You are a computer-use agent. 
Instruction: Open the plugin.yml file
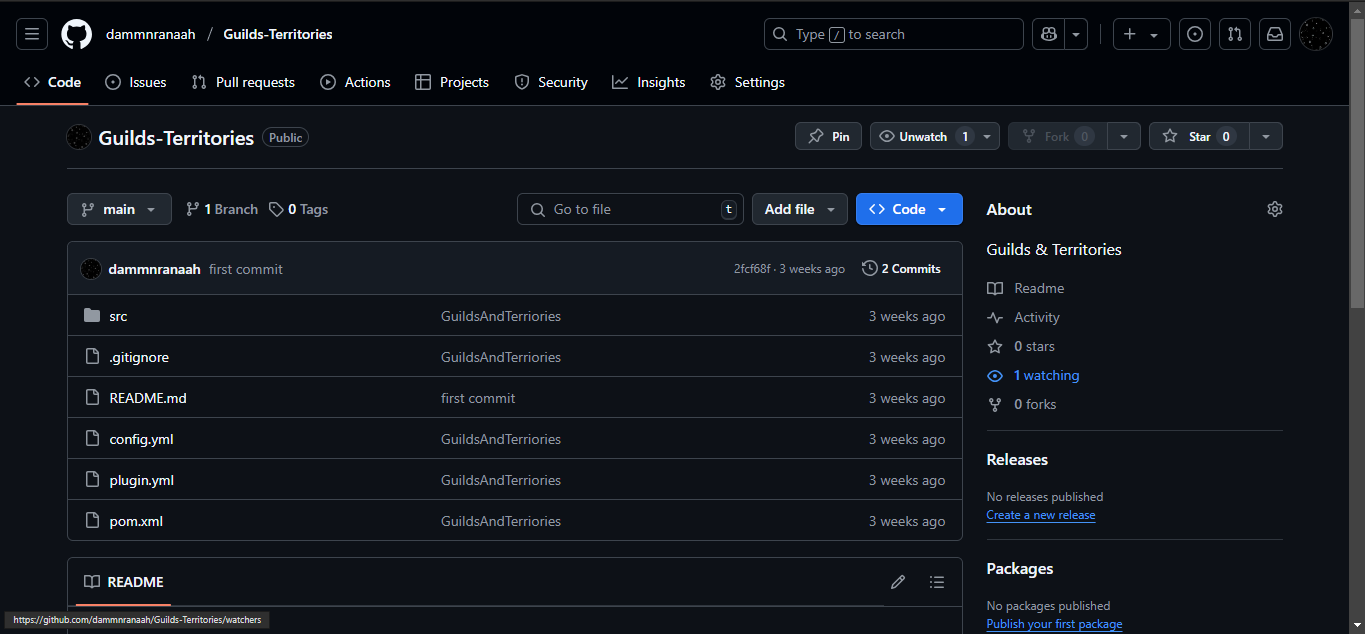click(x=141, y=480)
